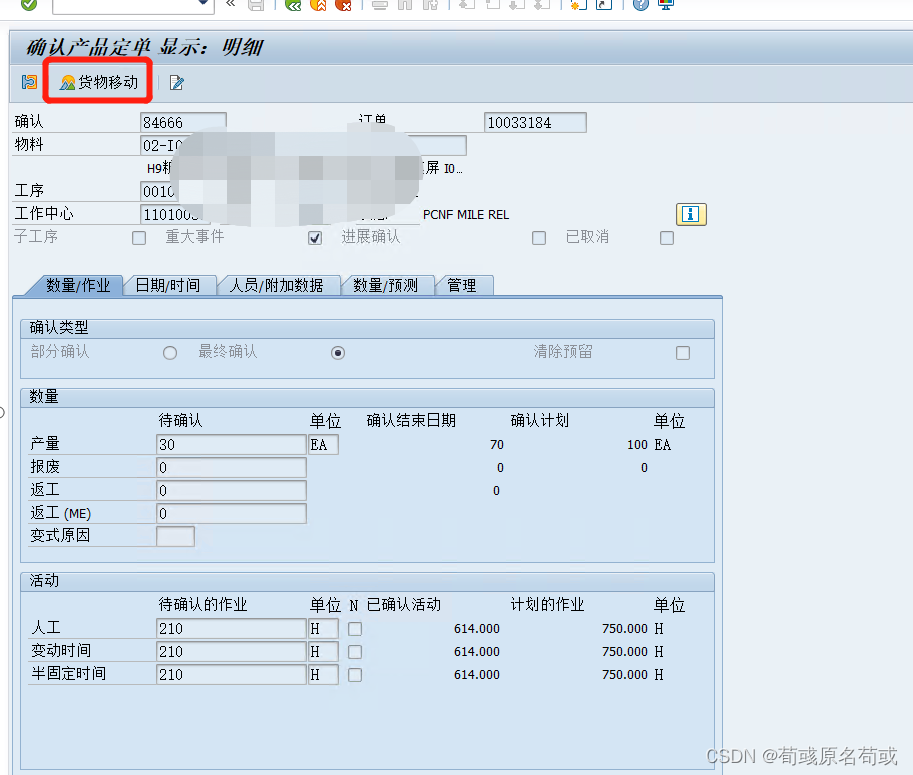Viewport: 913px width, 775px height.
Task: Open a new session with the toolbar icon
Action: [578, 5]
